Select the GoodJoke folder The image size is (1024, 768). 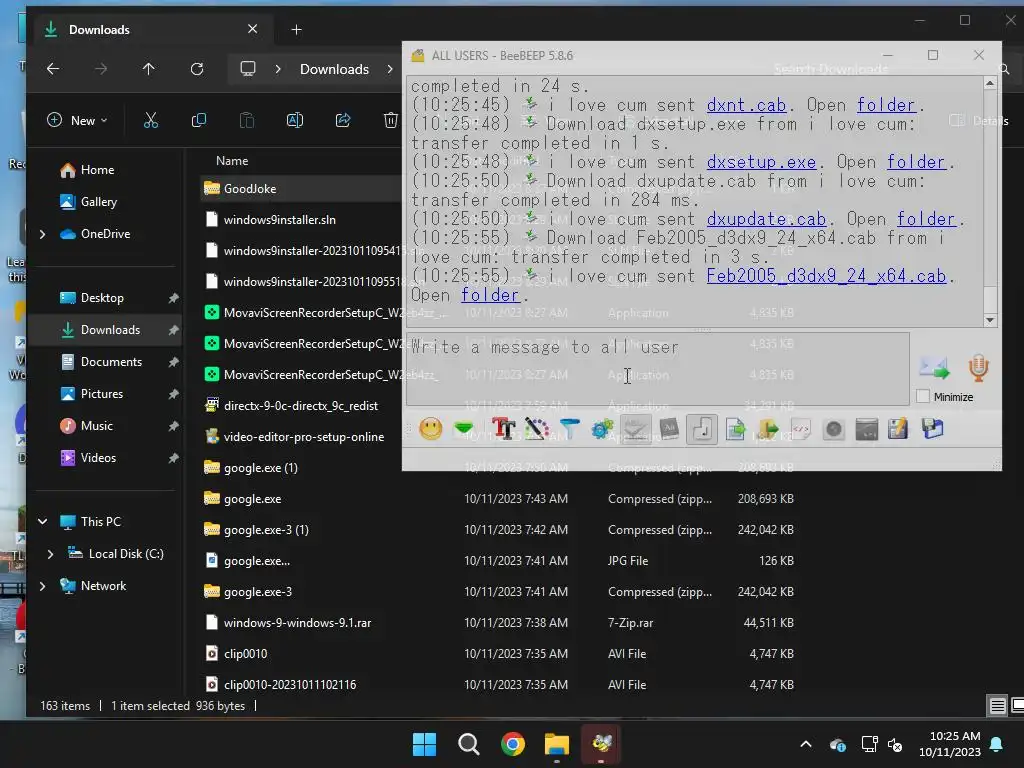click(x=249, y=189)
